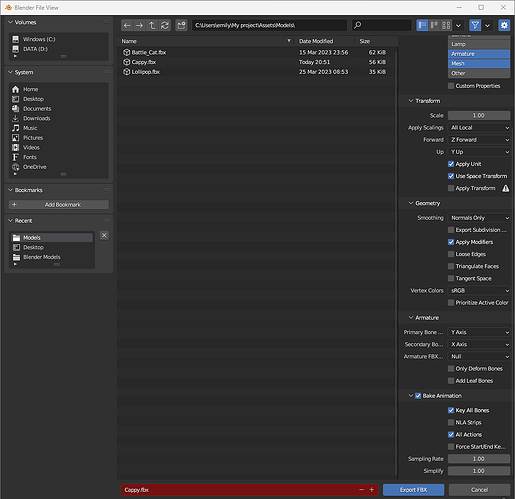The width and height of the screenshot is (515, 499).
Task: Remove the Models recent entry
Action: (104, 235)
